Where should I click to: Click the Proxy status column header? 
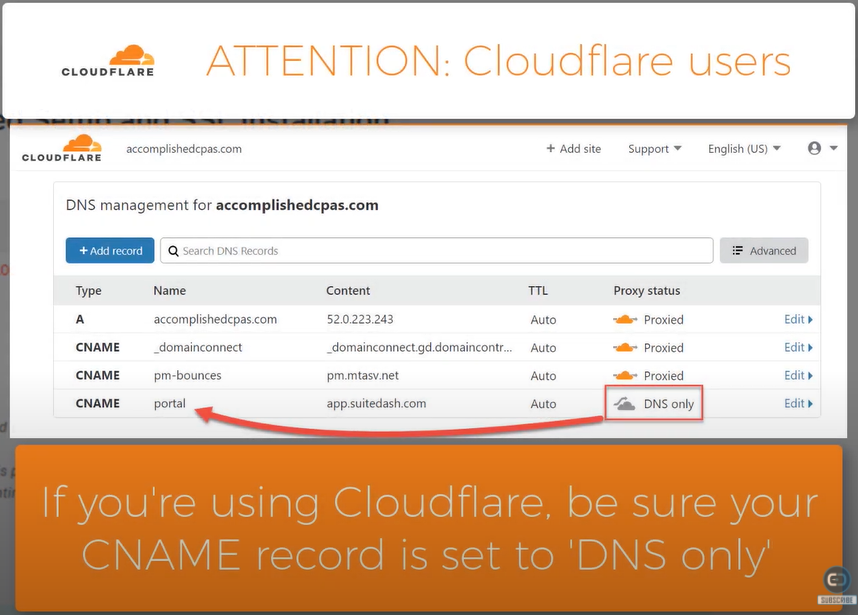pos(647,291)
